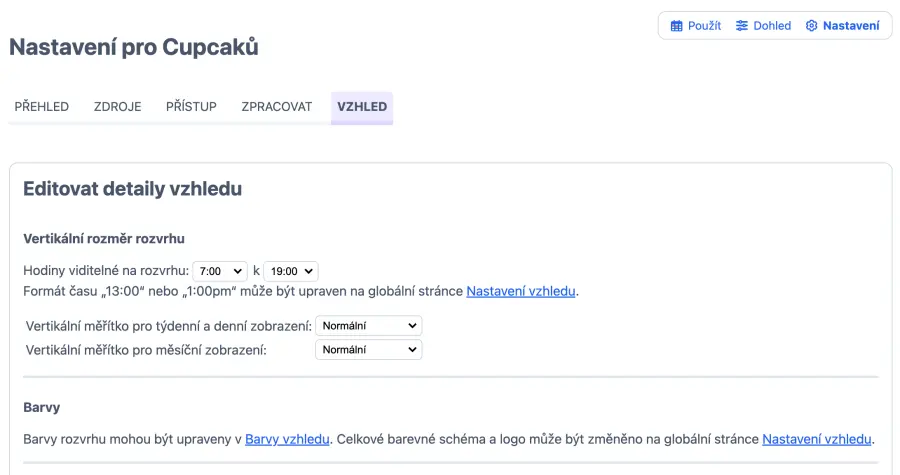Open the ZDROJE tab
Screen dimensions: 900x475
coord(117,107)
